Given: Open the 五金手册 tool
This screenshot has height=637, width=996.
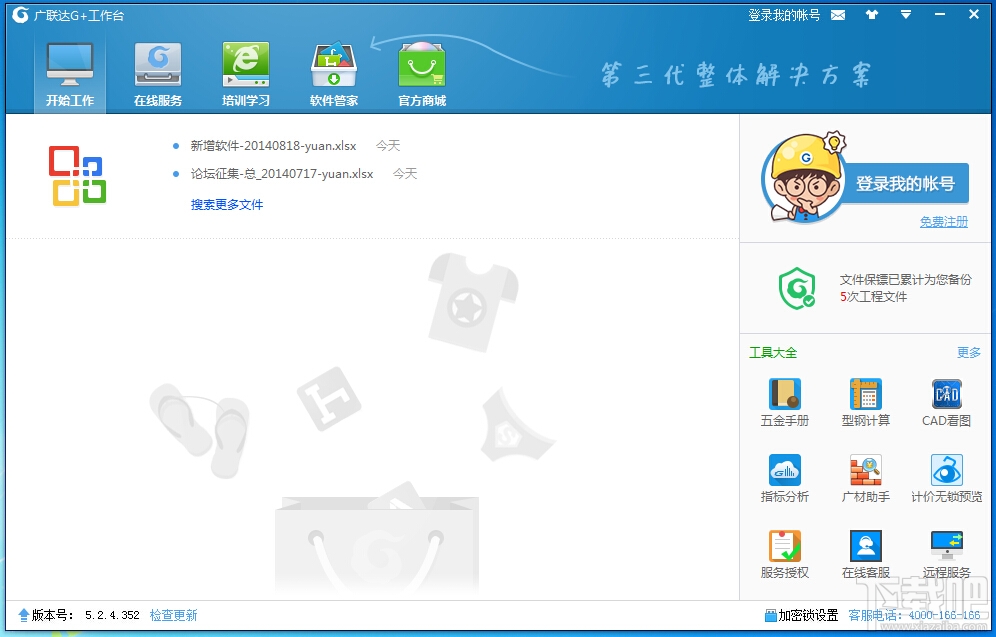Looking at the screenshot, I should click(x=784, y=403).
